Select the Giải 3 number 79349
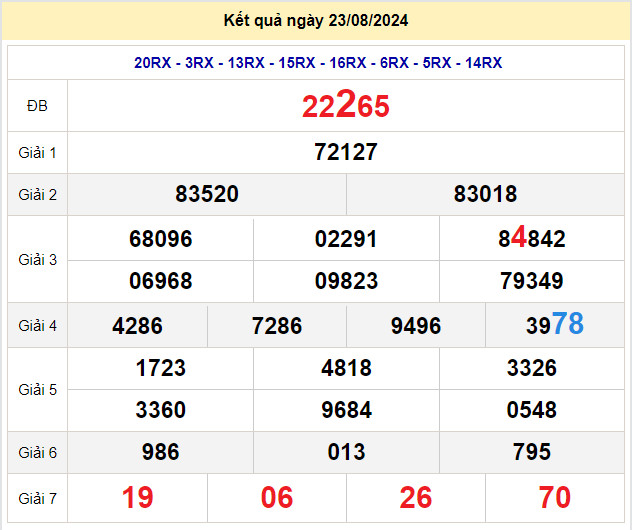This screenshot has width=632, height=530. tap(532, 281)
